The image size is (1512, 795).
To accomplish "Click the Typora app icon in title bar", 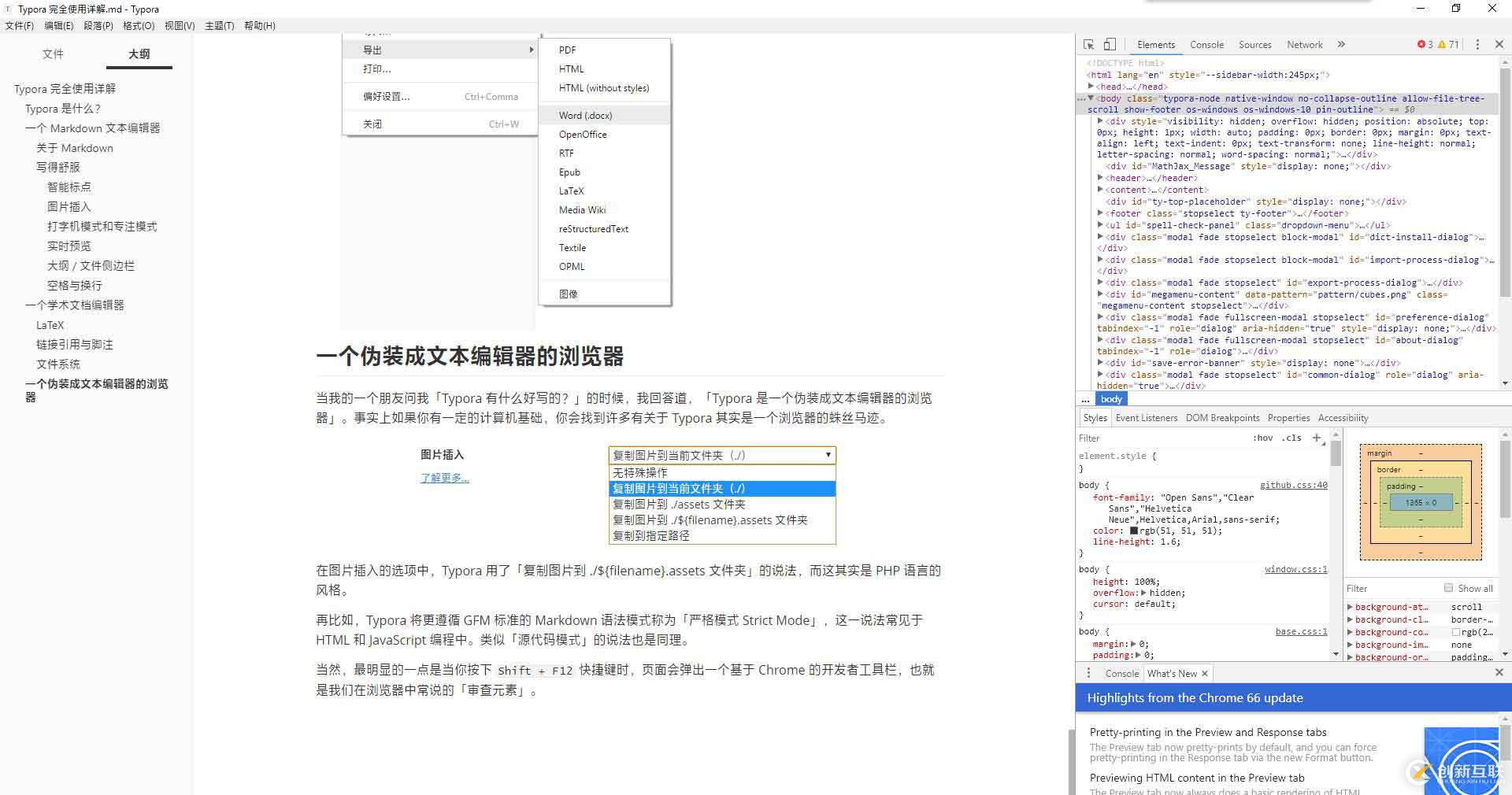I will [x=8, y=9].
